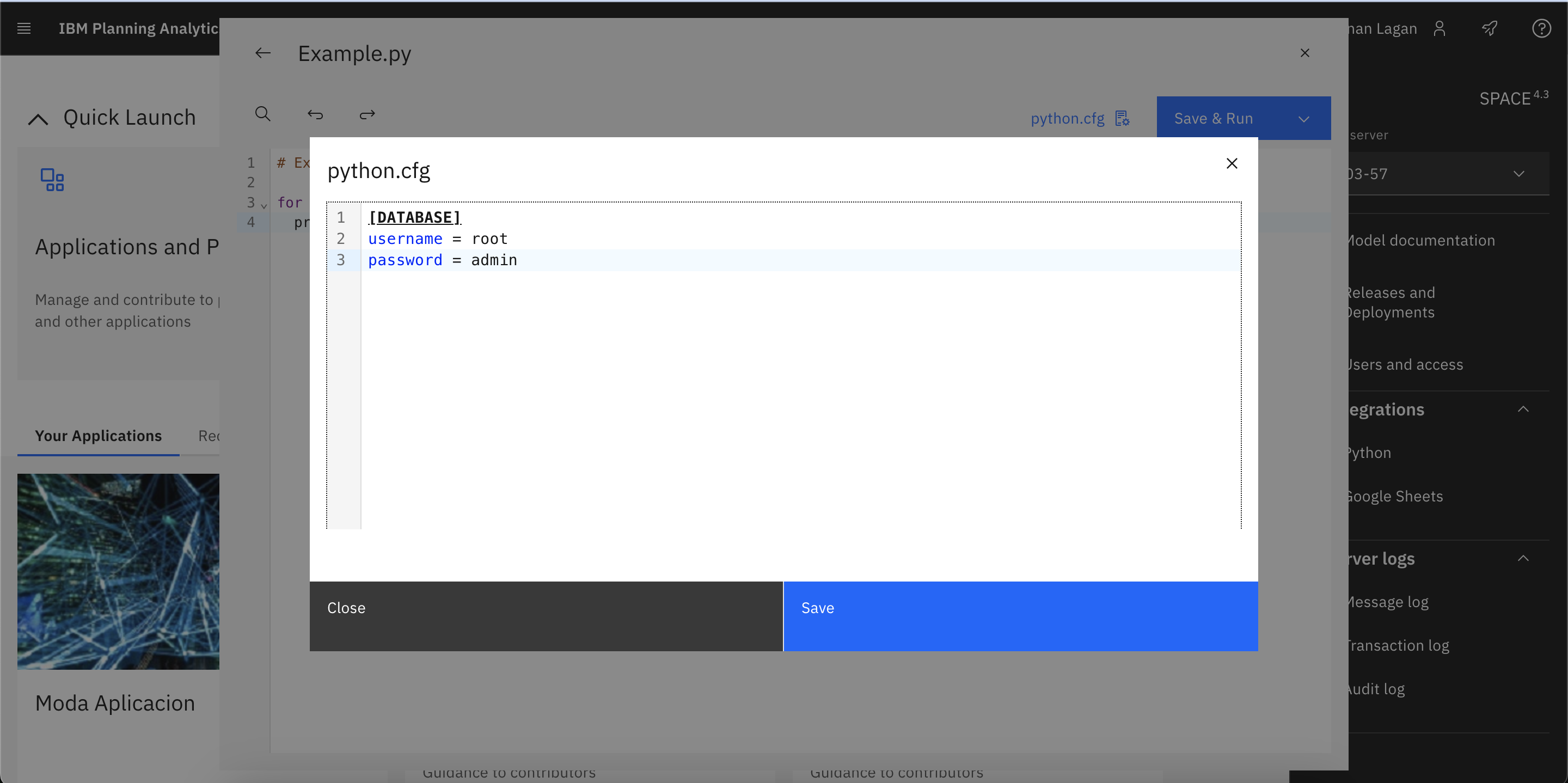1568x783 pixels.
Task: Click the IBM Planning Analytics menu icon
Action: click(x=24, y=28)
